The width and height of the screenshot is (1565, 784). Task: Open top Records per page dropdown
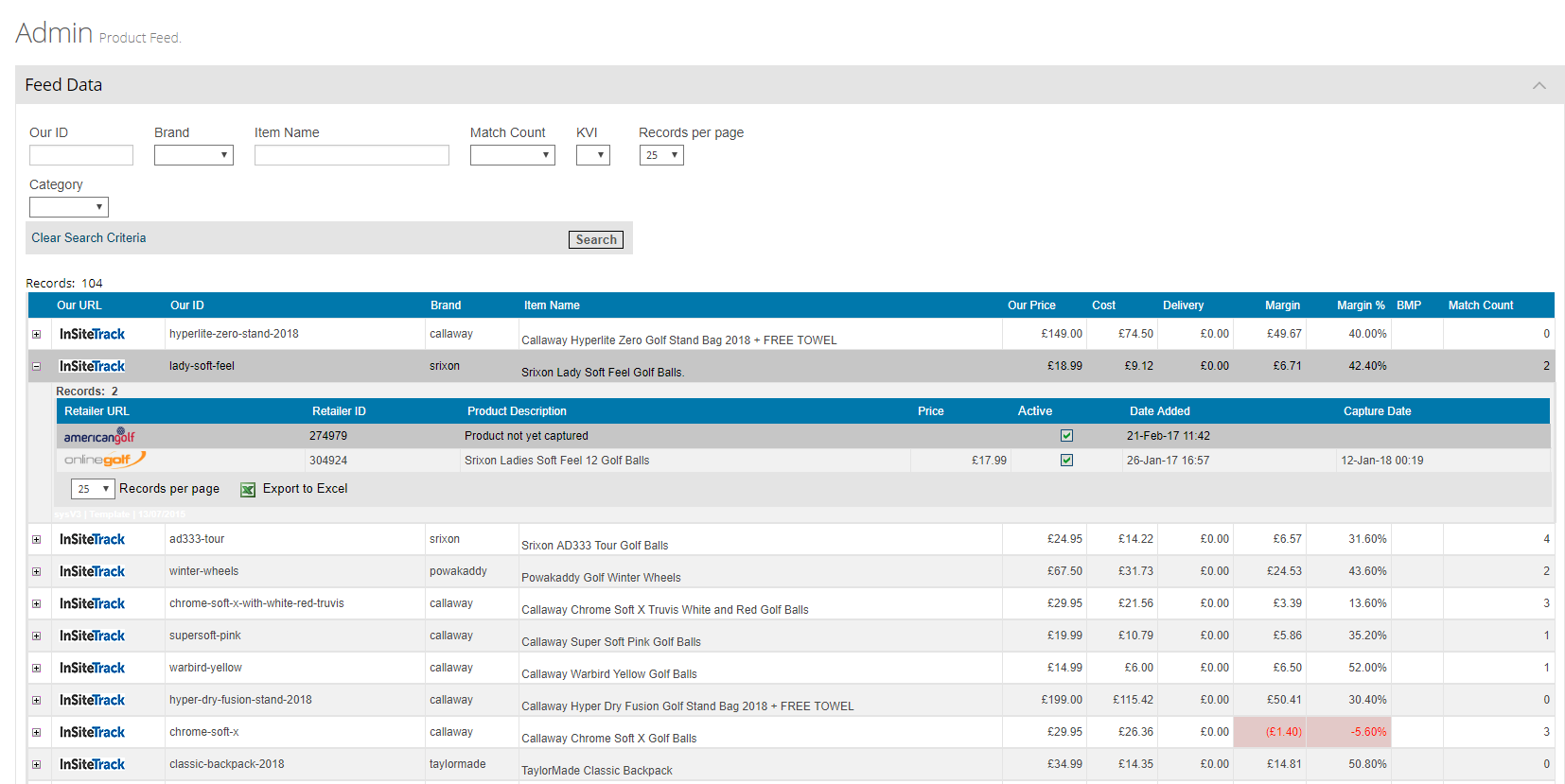[661, 155]
